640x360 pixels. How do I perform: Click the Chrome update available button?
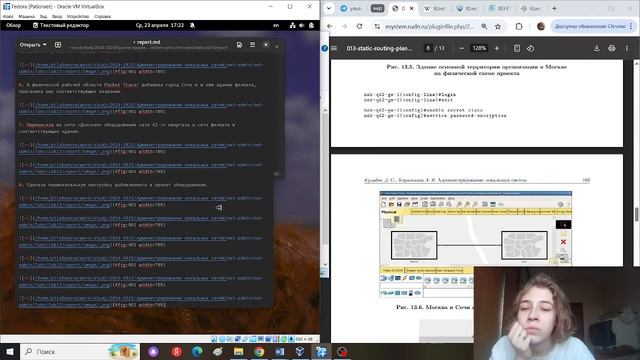point(594,26)
